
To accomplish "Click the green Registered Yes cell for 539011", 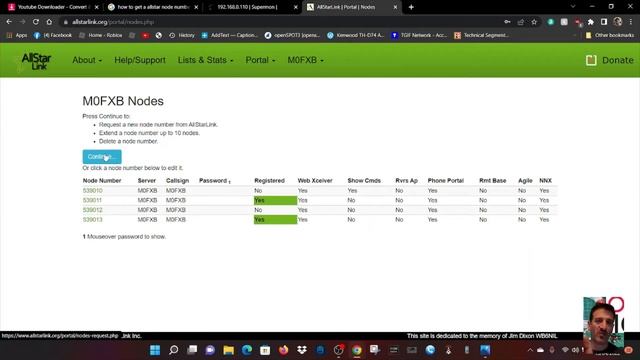I will tap(276, 200).
